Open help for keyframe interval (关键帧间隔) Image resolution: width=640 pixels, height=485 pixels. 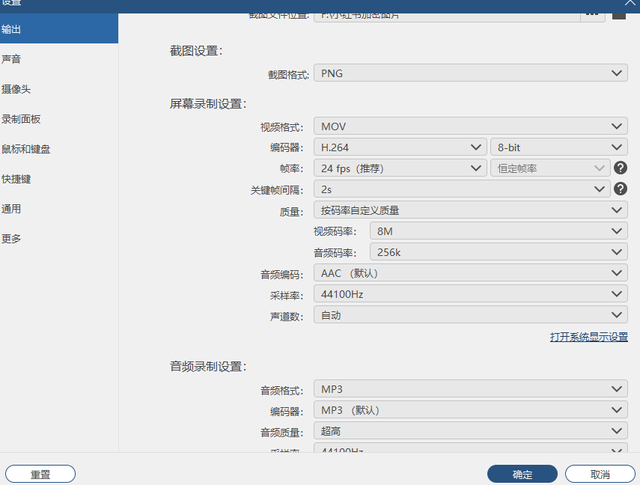(x=620, y=189)
